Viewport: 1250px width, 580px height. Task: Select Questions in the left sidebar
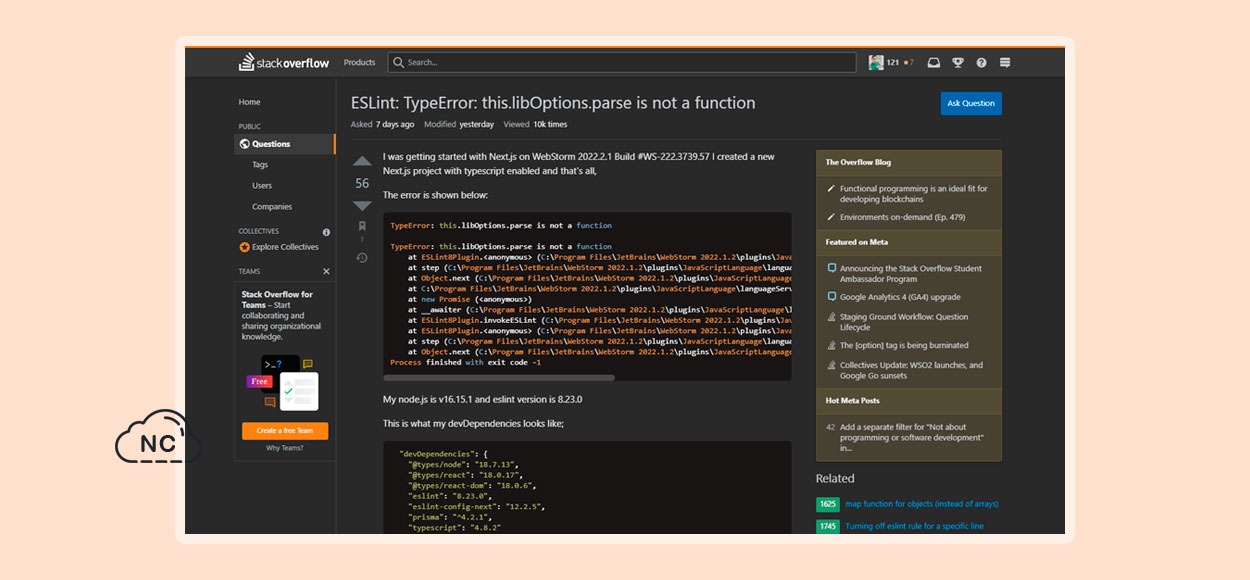click(x=285, y=144)
